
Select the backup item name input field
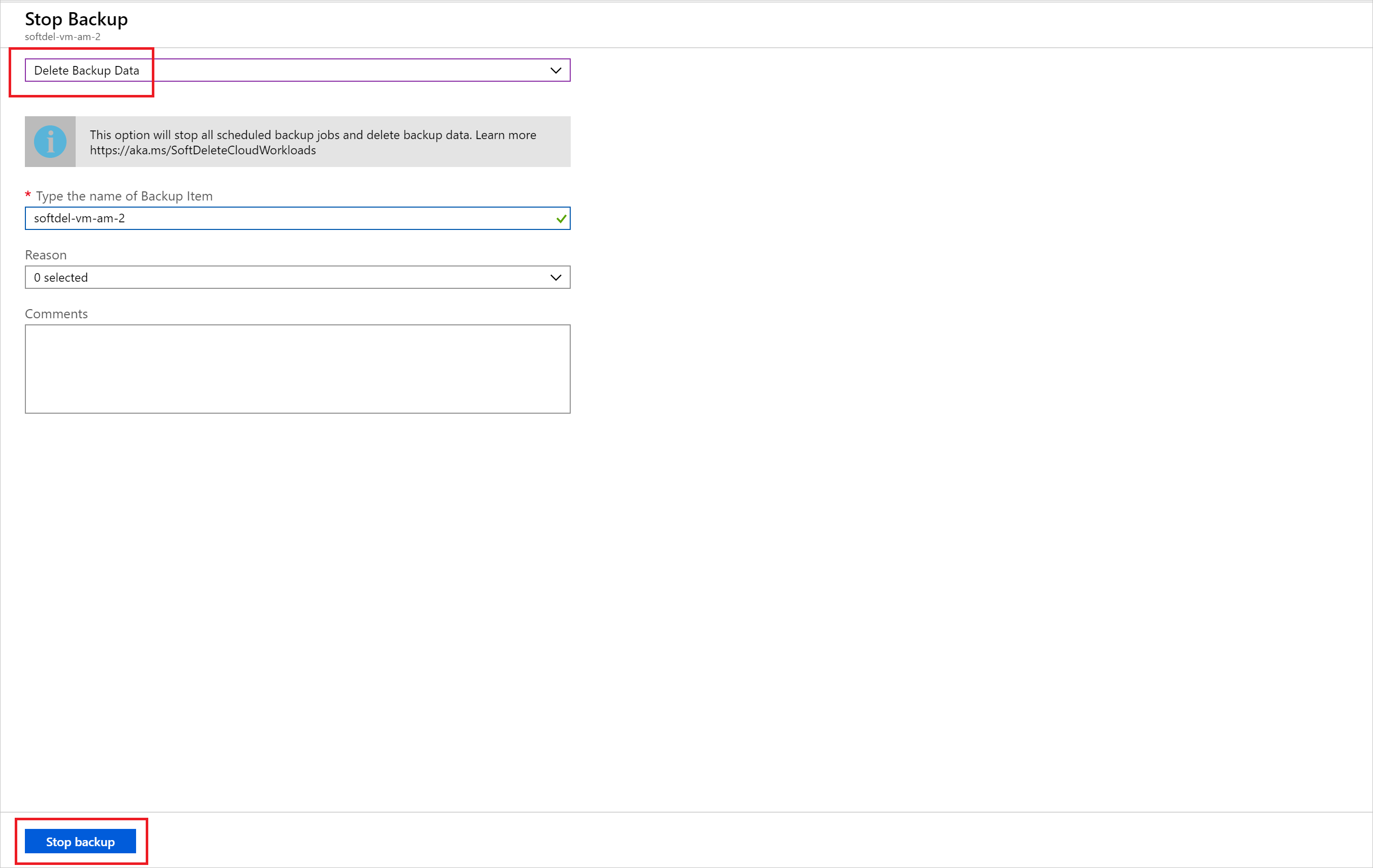[296, 218]
